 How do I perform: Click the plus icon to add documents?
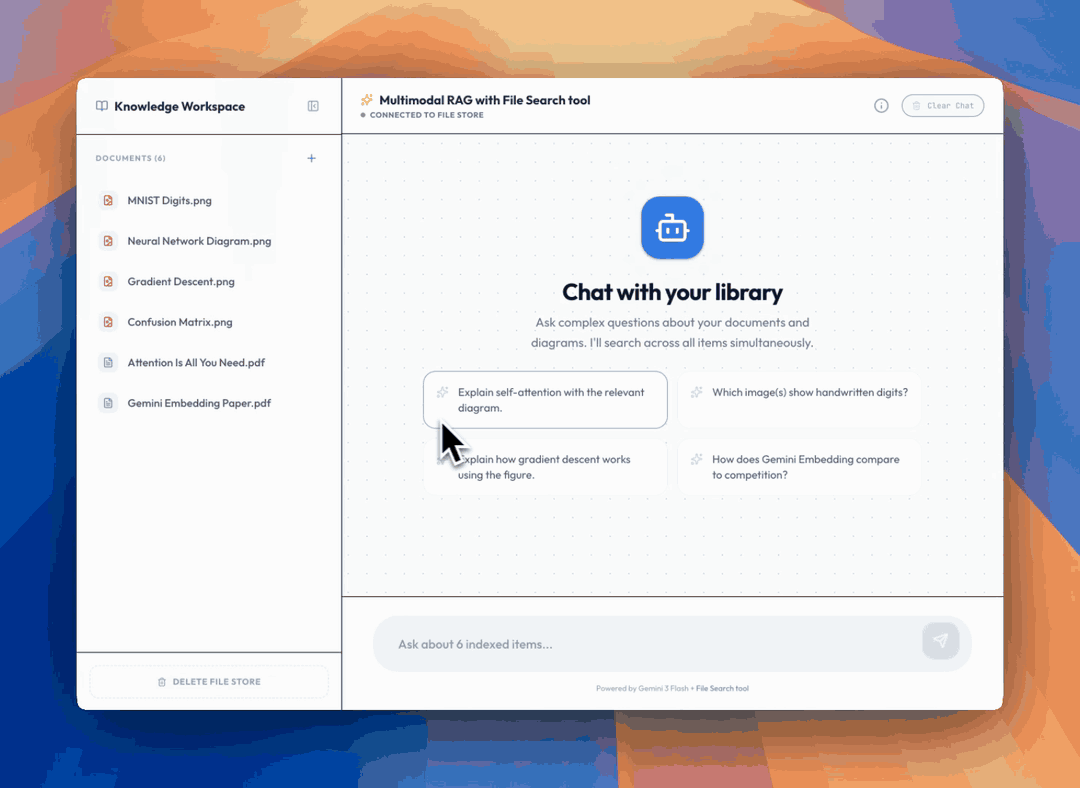point(311,158)
